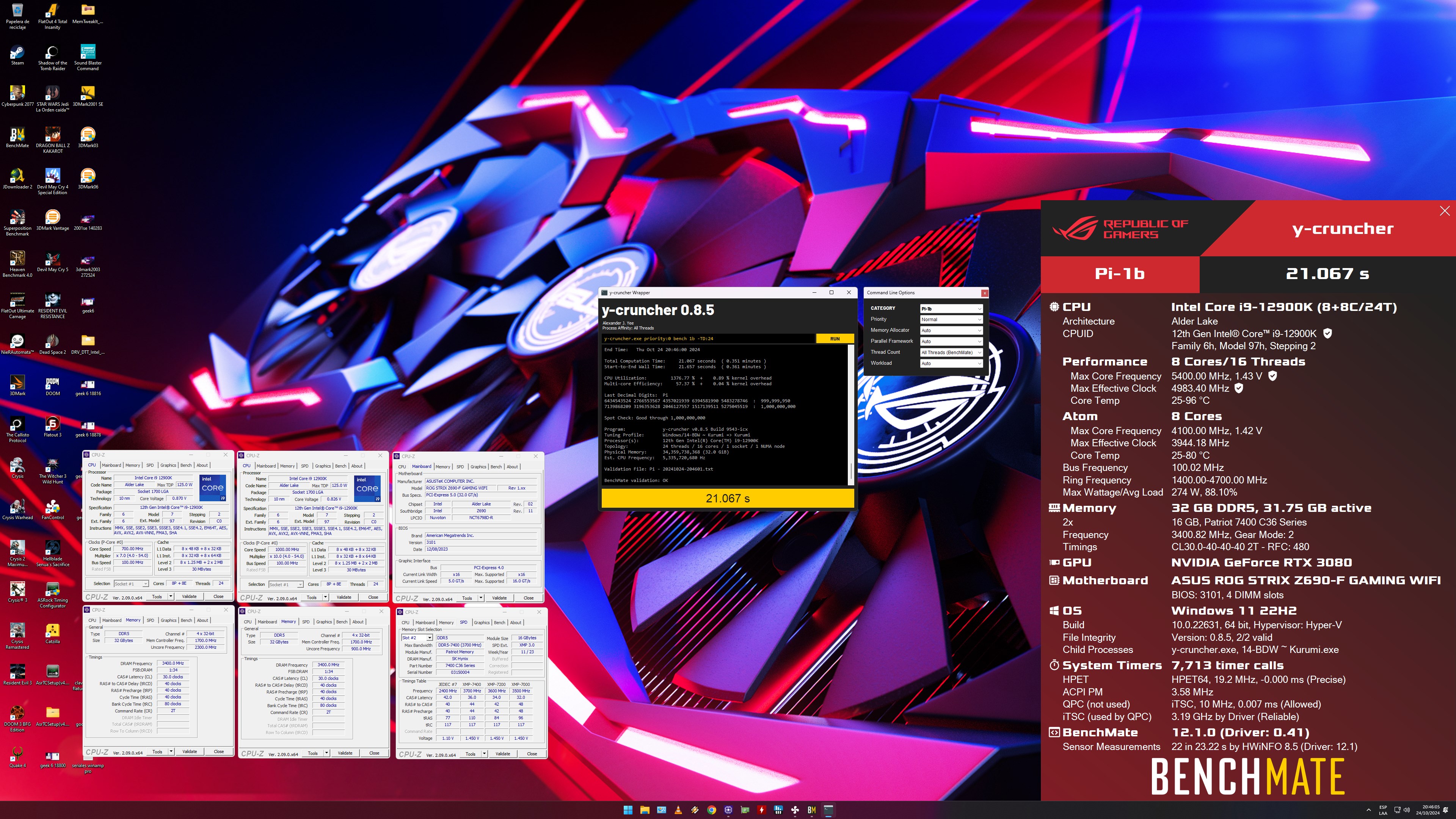Open Tools dropdown arrow in CPU-Z Mainboard window
The width and height of the screenshot is (1456, 819).
(481, 598)
